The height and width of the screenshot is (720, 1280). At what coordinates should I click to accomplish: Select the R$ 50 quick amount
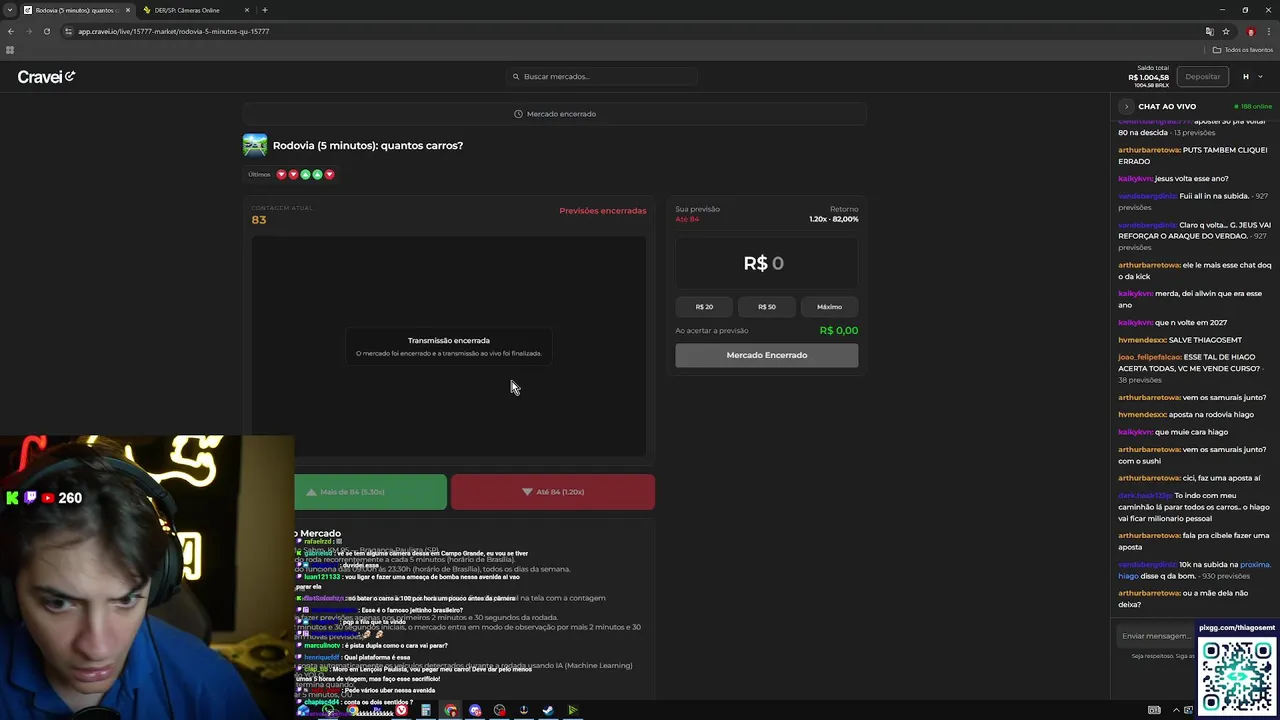pos(767,307)
